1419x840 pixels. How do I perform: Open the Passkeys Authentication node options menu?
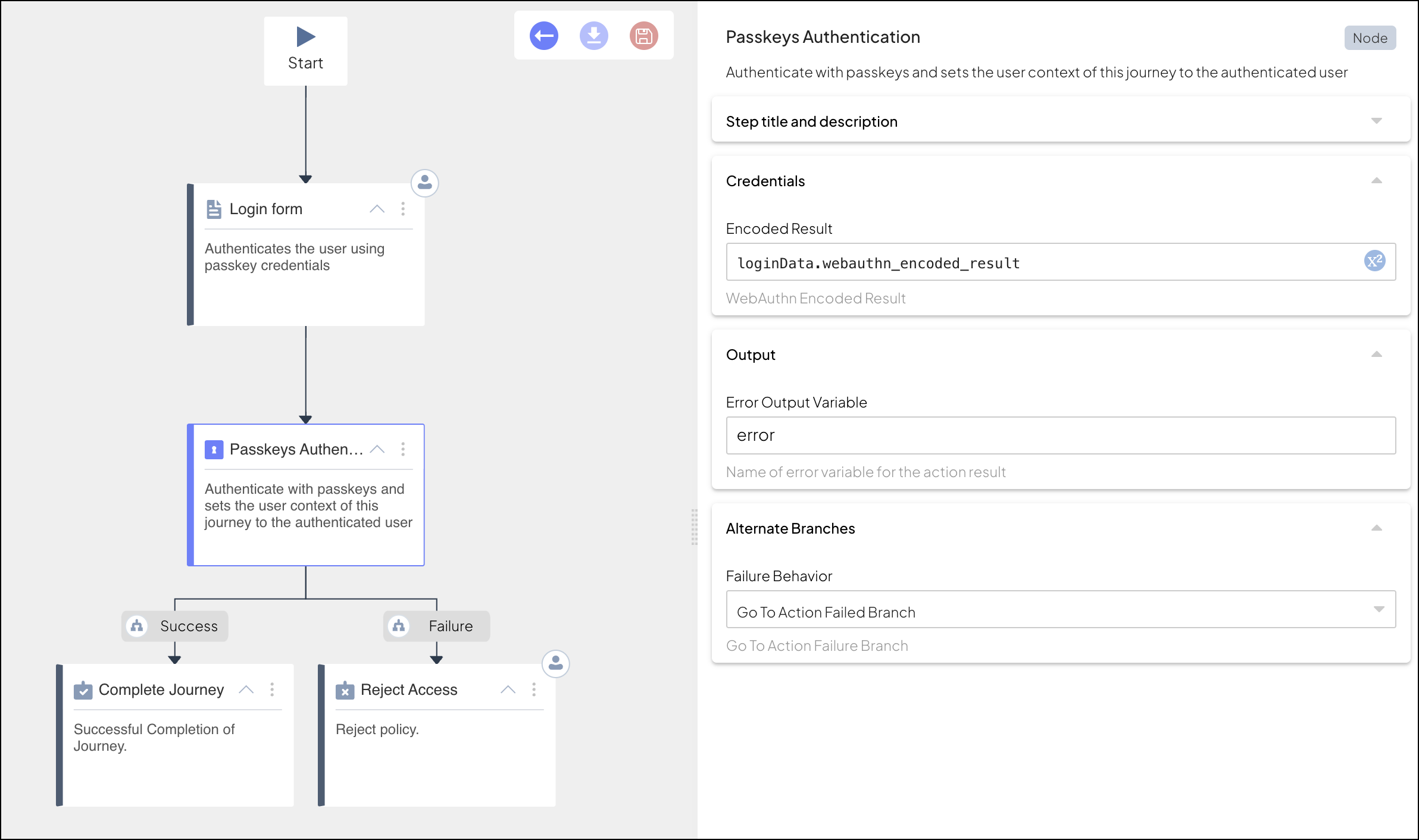click(403, 449)
